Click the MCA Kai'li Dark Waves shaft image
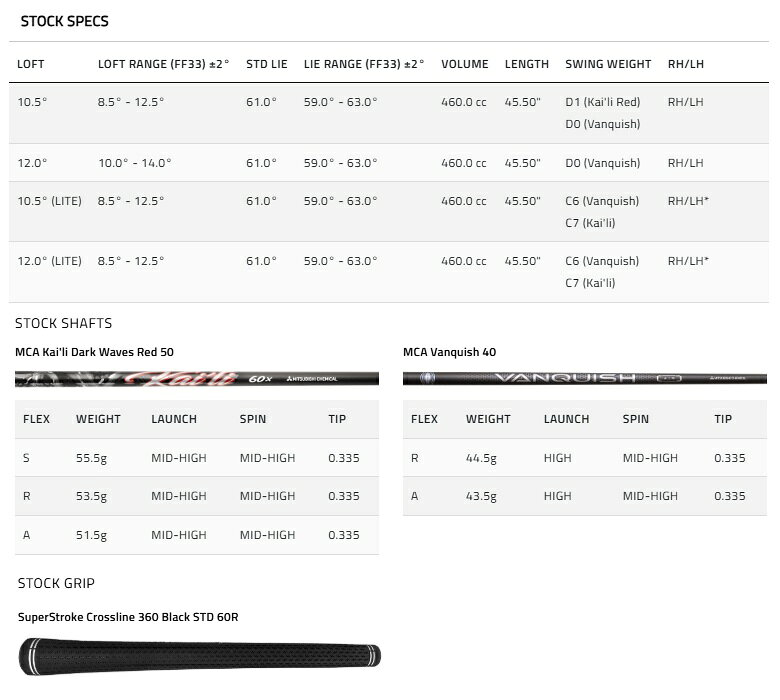The height and width of the screenshot is (700, 780). (197, 379)
